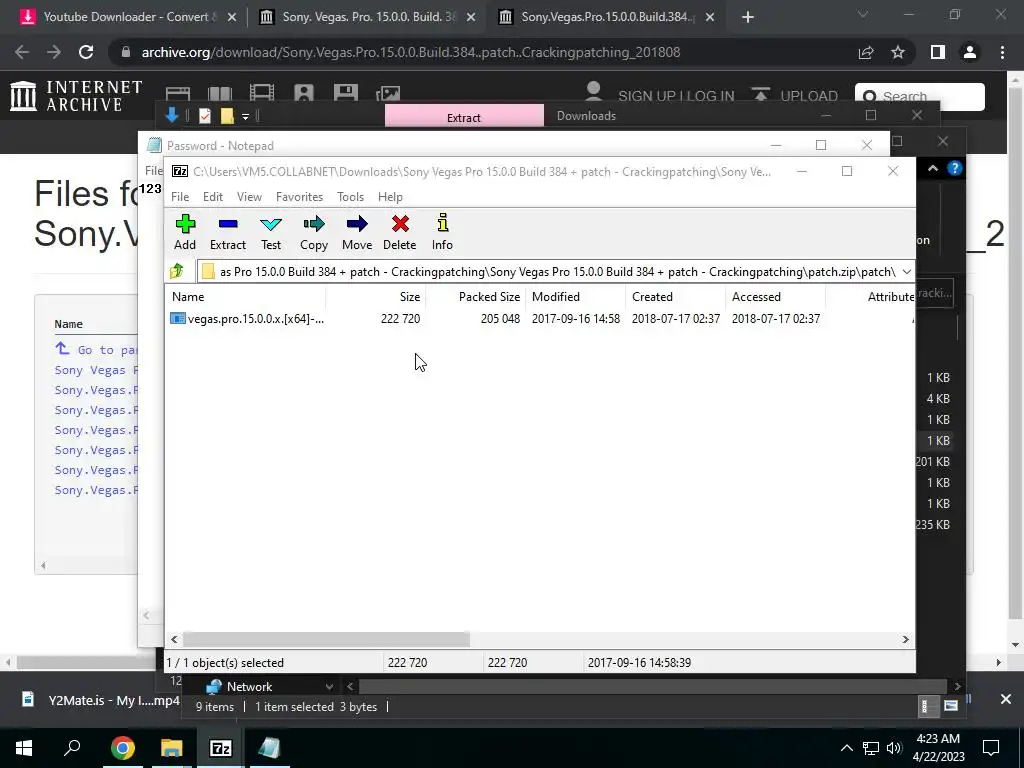Open Notepad from the taskbar
This screenshot has width=1024, height=768.
(x=269, y=748)
